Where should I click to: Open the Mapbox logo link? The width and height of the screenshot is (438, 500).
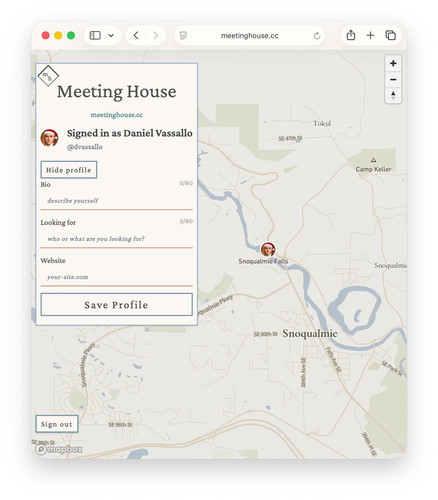coord(59,449)
